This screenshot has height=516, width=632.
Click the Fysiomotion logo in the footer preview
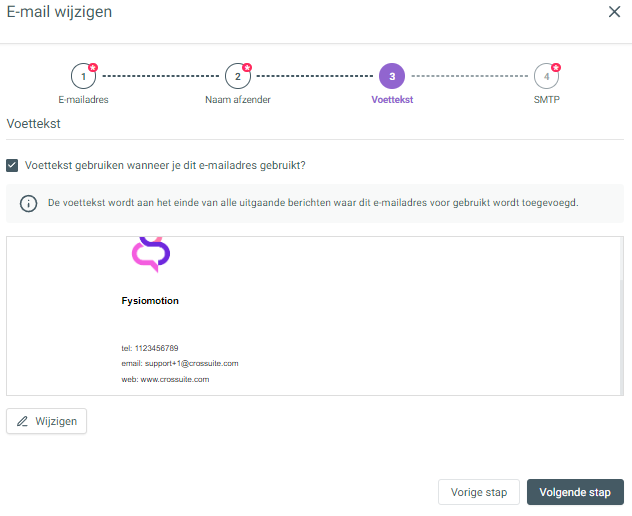(151, 255)
